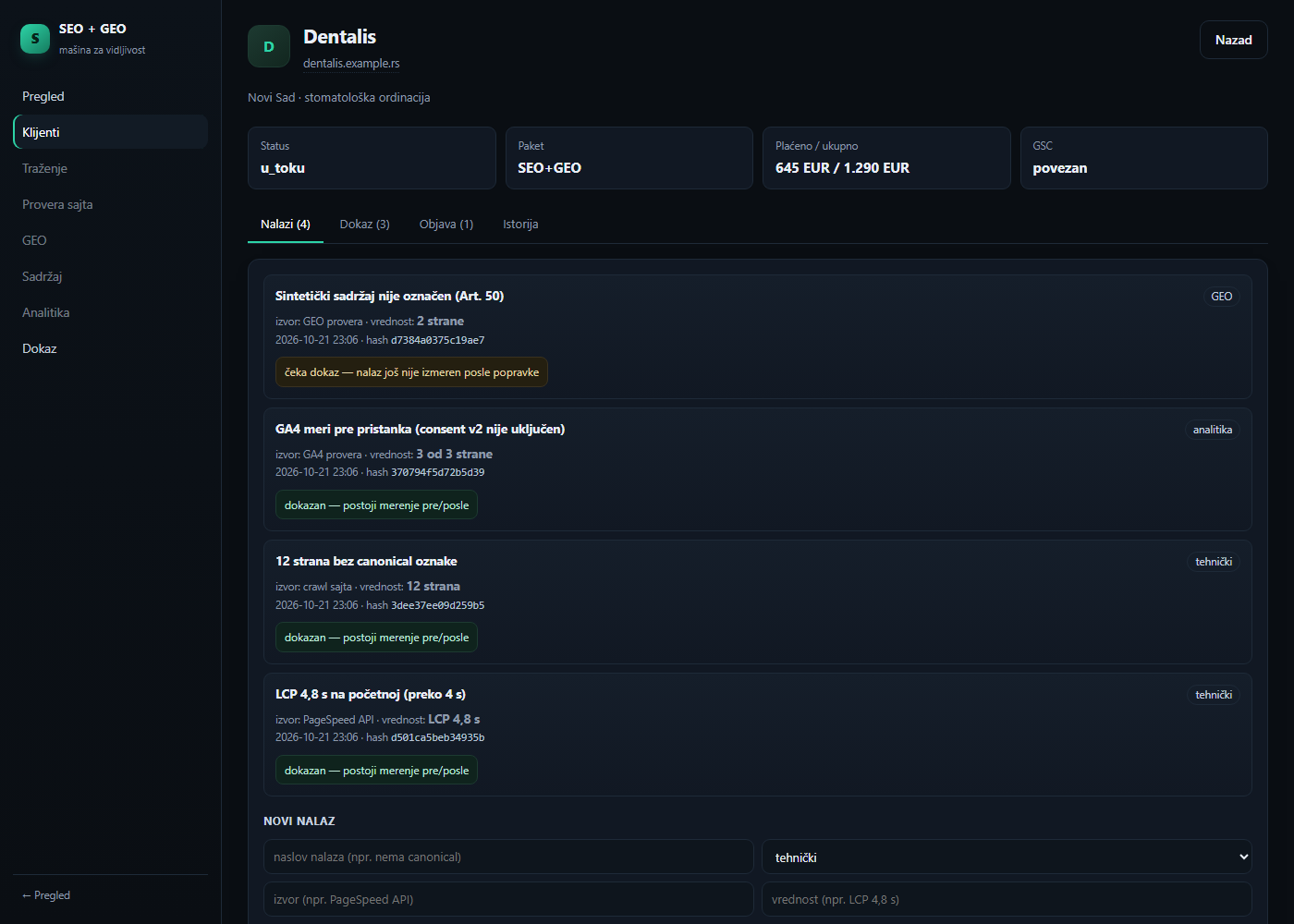Image resolution: width=1294 pixels, height=924 pixels.
Task: Click tehnički tag on LCP finding
Action: [1214, 695]
